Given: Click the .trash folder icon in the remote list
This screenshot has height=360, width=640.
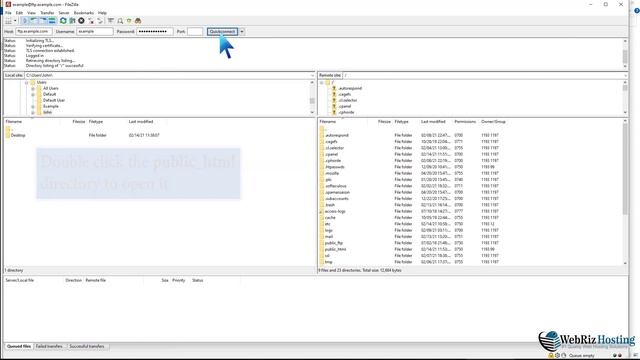Looking at the screenshot, I should click(x=322, y=205).
